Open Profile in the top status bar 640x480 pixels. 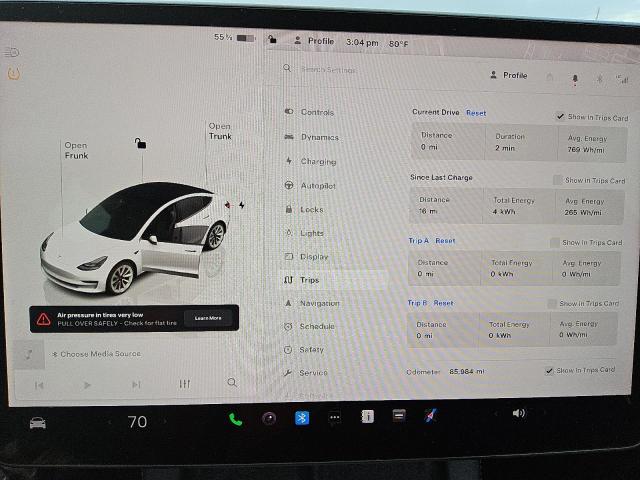[314, 41]
